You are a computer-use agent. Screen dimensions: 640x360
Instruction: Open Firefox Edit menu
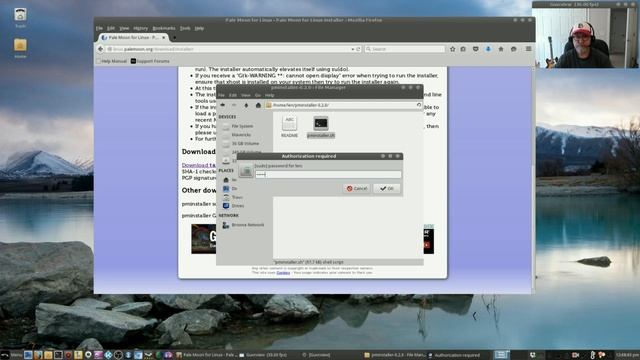coord(111,28)
